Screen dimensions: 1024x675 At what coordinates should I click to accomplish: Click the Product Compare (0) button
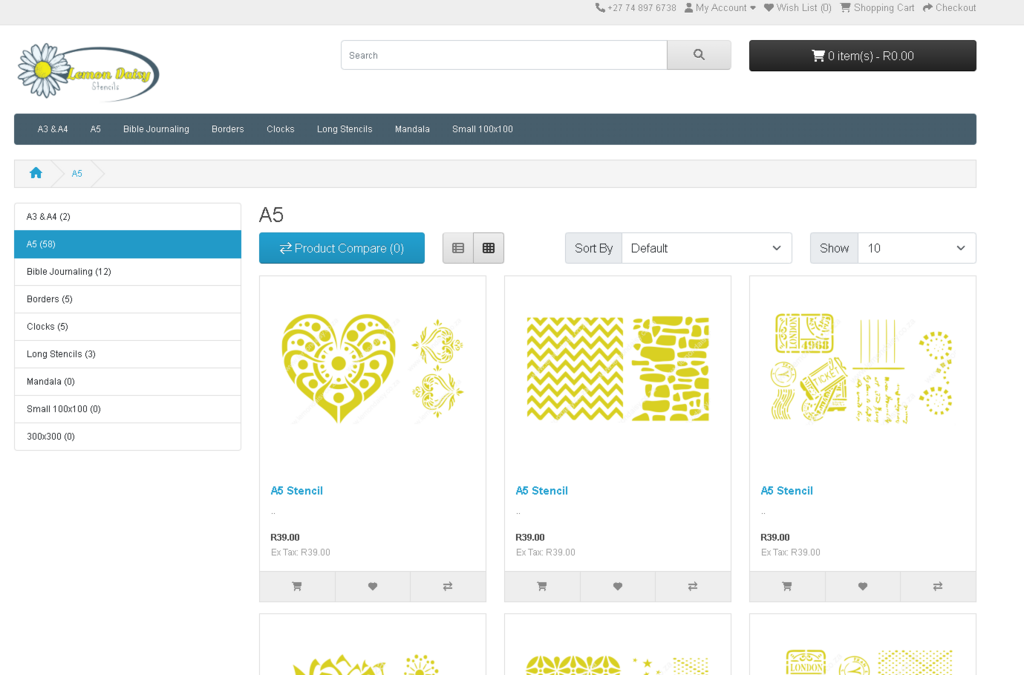(x=341, y=248)
